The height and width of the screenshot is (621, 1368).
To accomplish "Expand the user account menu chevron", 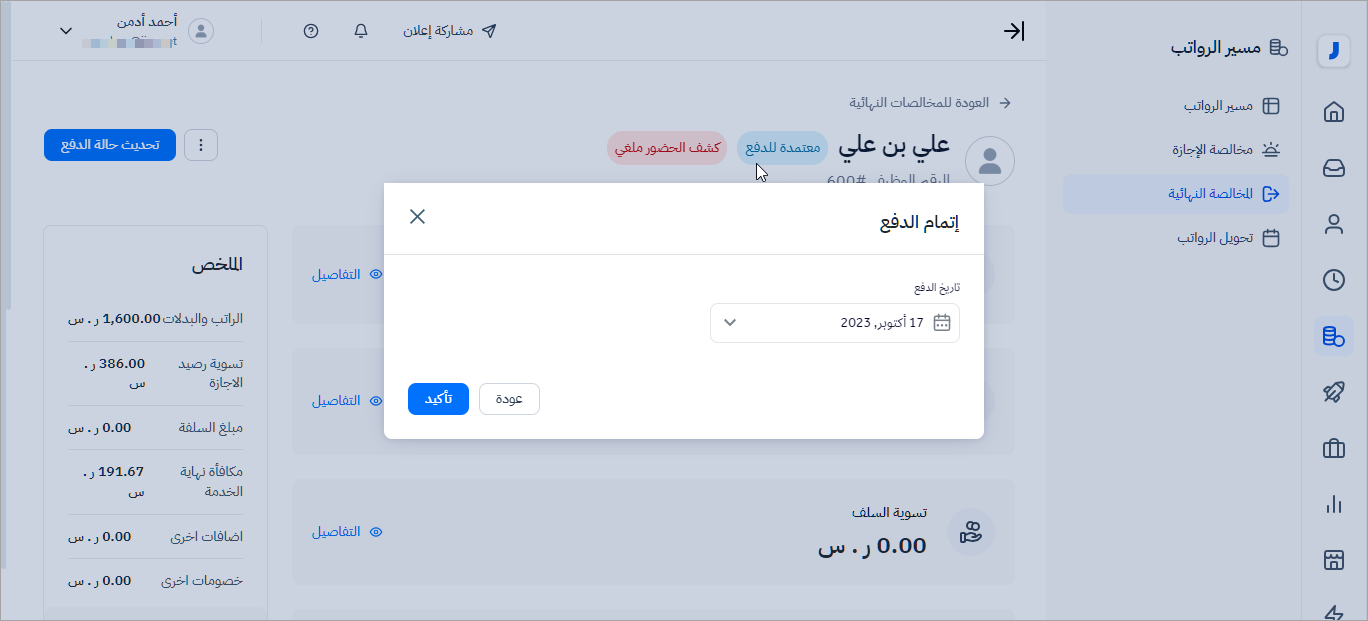I will pyautogui.click(x=66, y=31).
